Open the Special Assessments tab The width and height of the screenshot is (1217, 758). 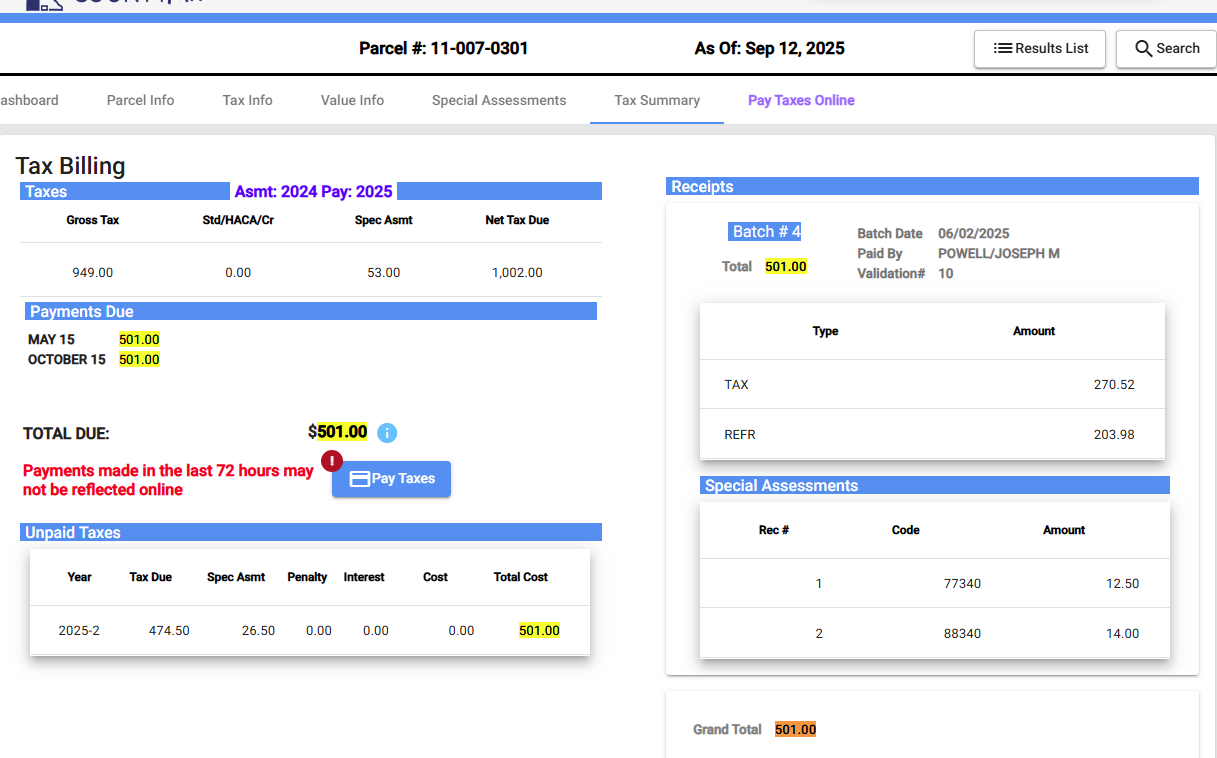click(499, 100)
